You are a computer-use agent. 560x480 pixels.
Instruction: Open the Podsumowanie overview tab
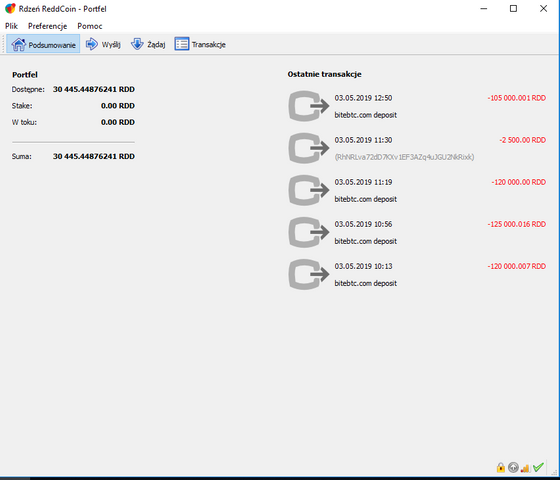click(43, 44)
